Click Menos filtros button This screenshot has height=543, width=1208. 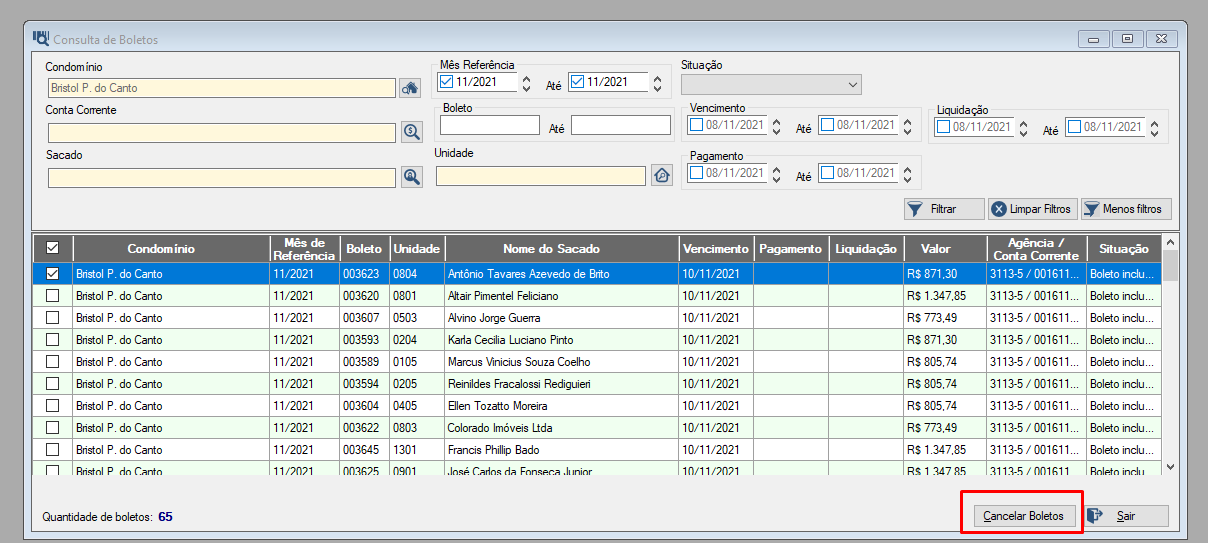tap(1125, 209)
